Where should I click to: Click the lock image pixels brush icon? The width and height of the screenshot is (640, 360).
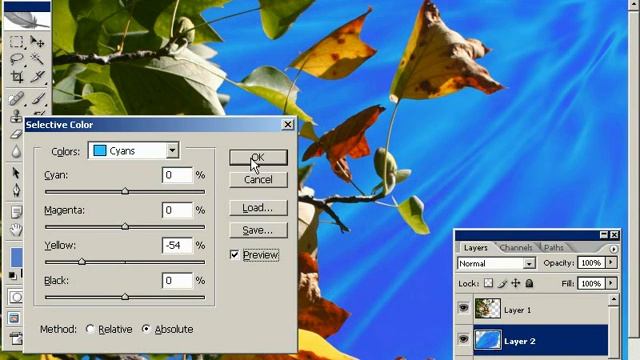pyautogui.click(x=502, y=283)
